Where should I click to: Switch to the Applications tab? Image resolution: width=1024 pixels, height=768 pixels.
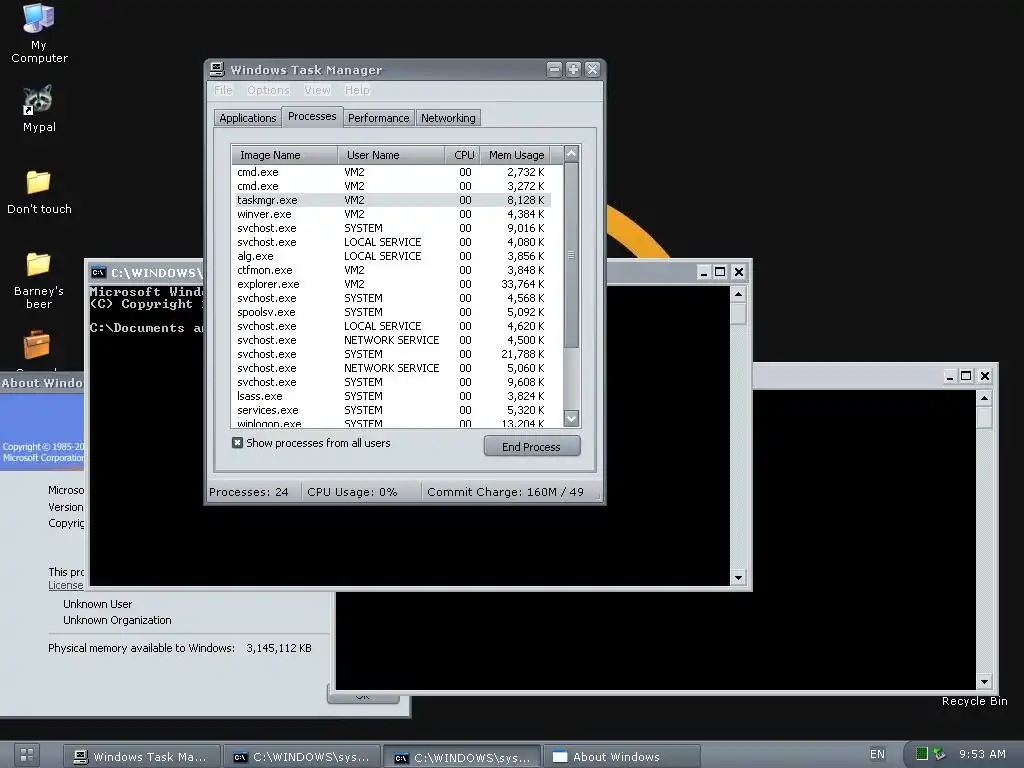pos(248,118)
